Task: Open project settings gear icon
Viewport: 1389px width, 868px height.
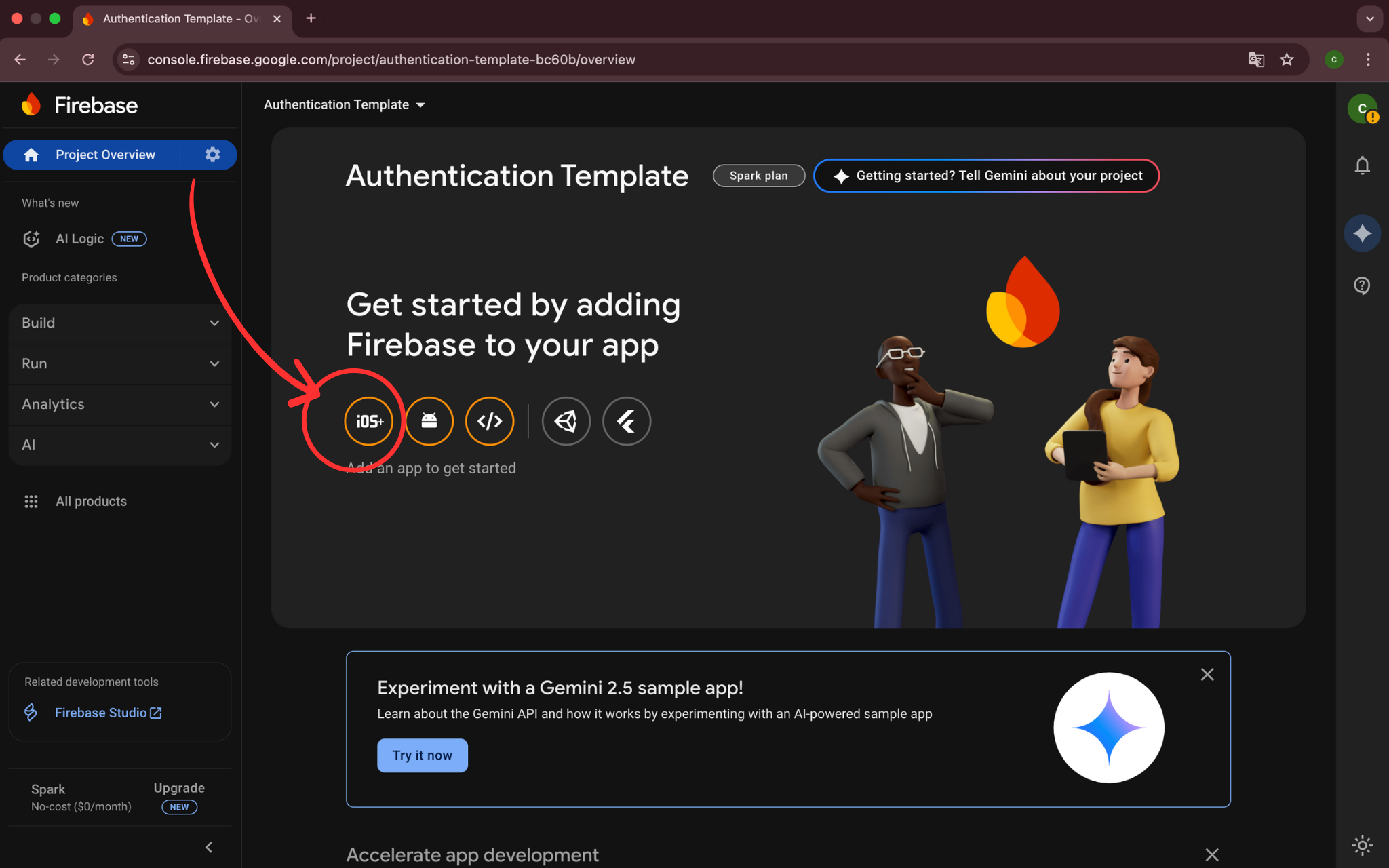Action: tap(212, 155)
